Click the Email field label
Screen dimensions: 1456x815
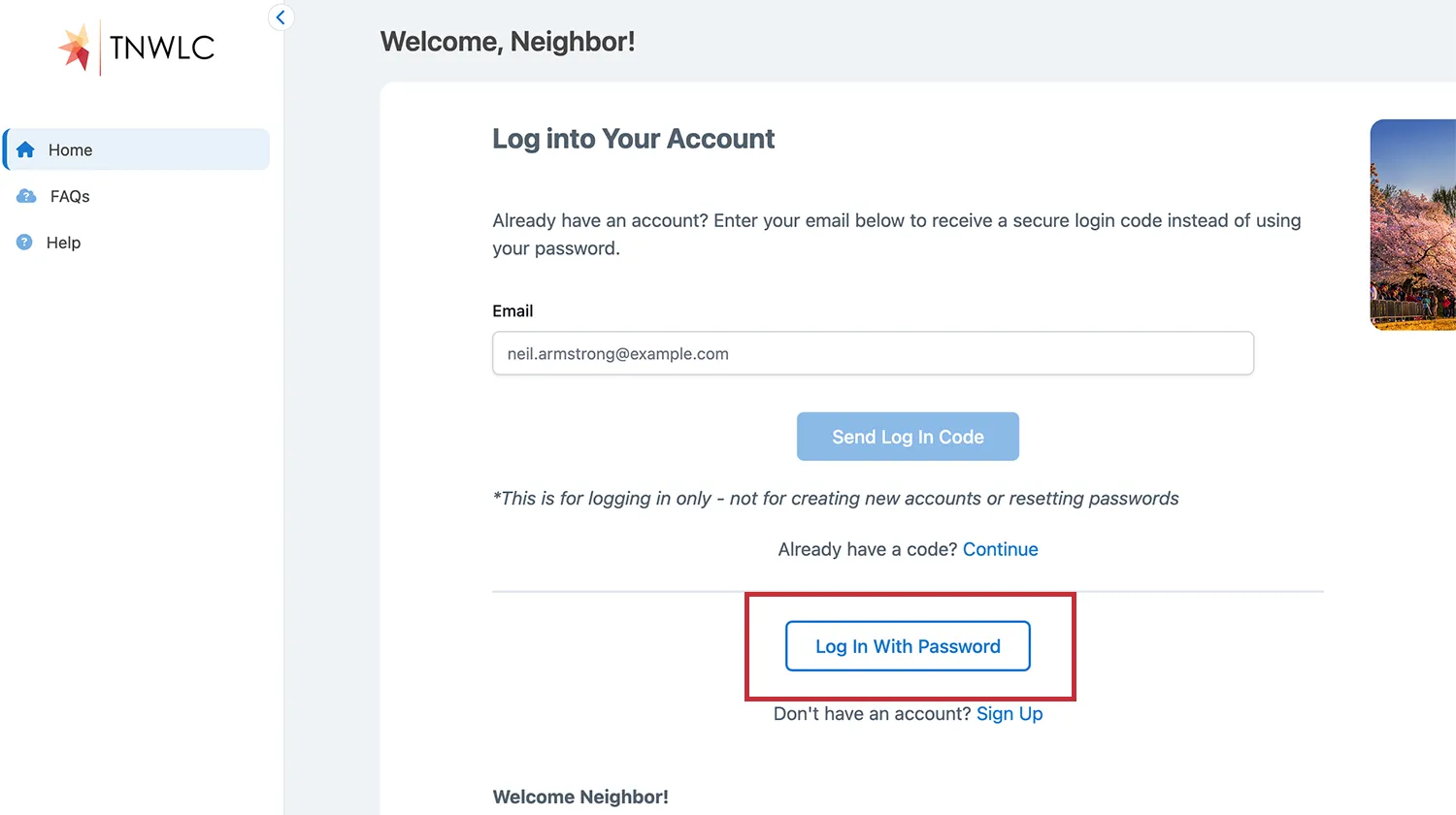point(513,311)
